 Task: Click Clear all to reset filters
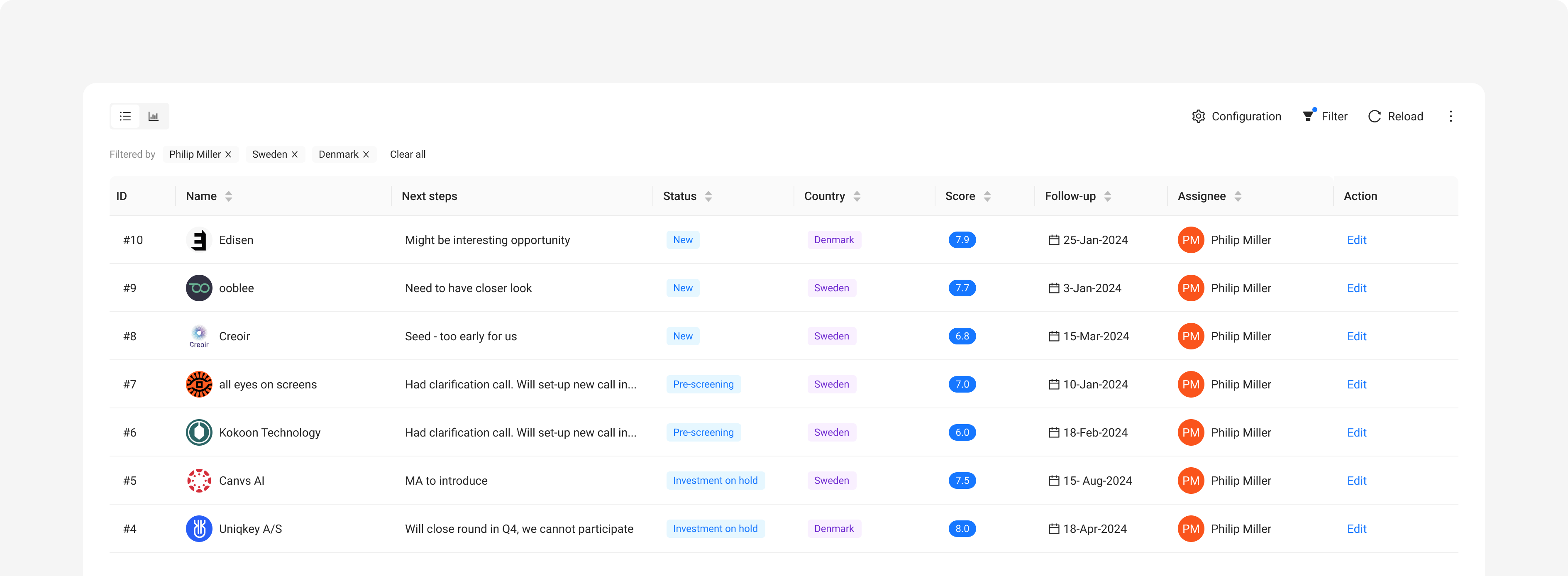tap(407, 154)
